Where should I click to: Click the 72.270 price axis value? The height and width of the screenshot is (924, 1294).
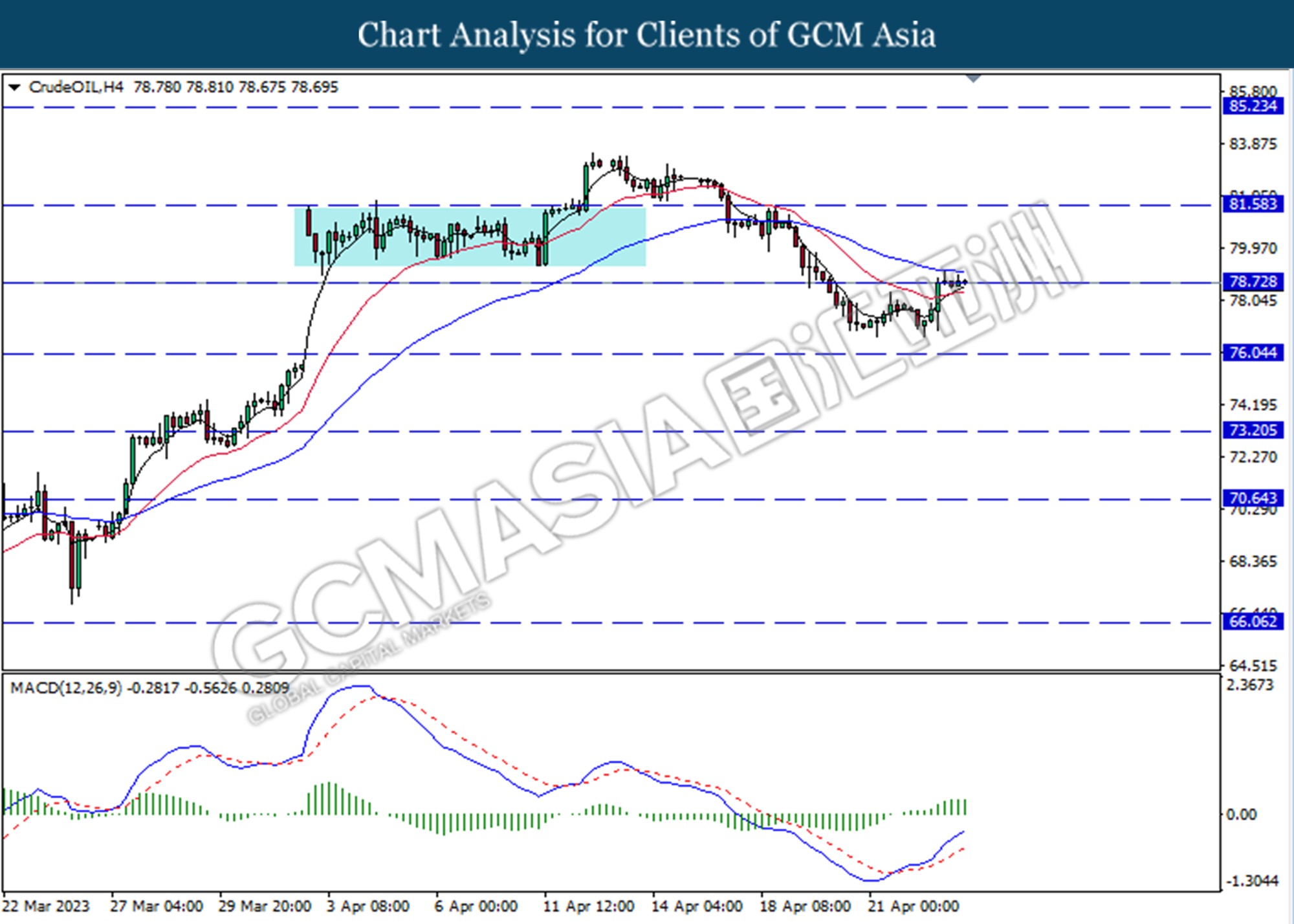coord(1253,457)
